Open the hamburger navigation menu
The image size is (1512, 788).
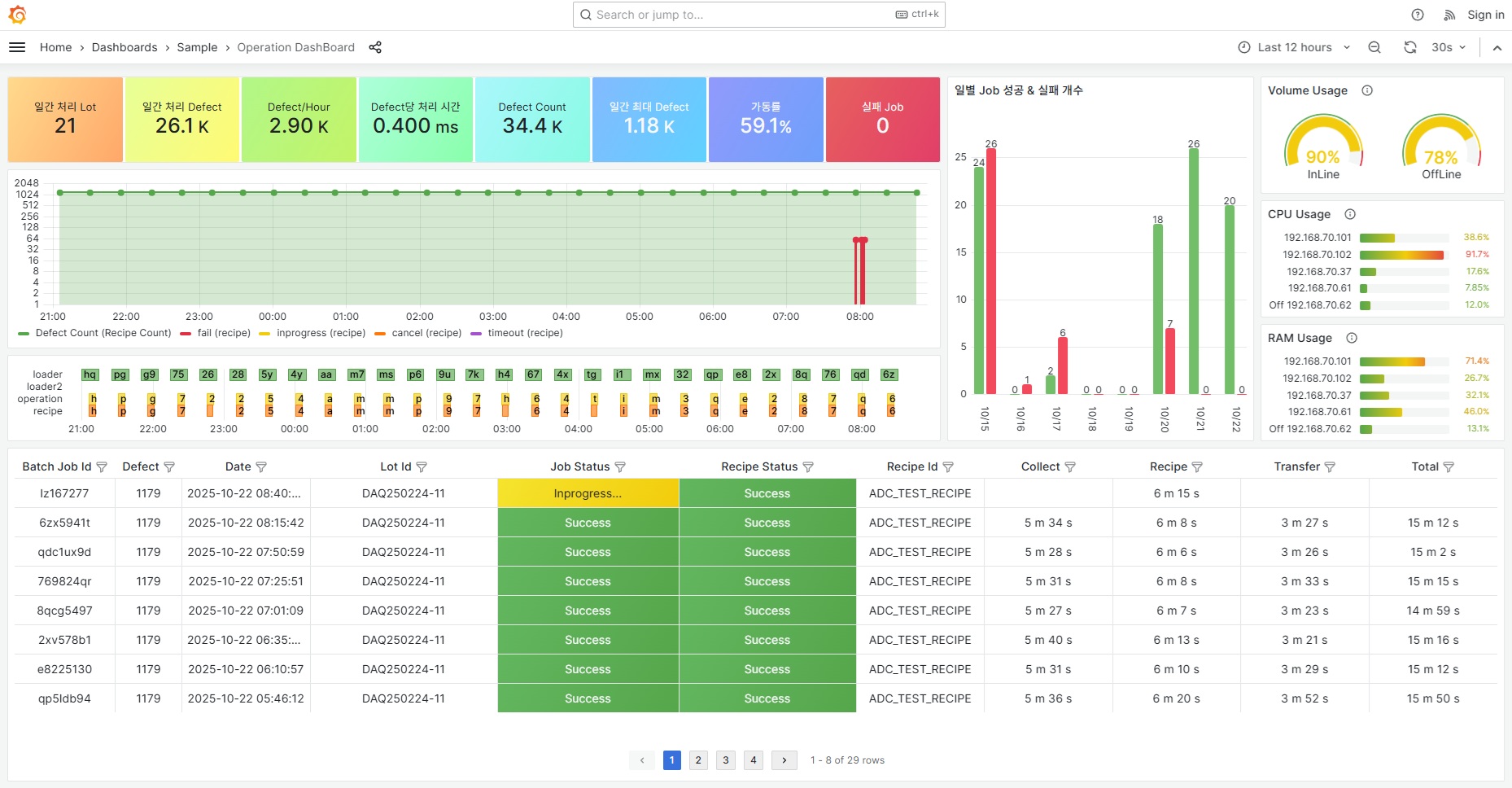[x=17, y=47]
